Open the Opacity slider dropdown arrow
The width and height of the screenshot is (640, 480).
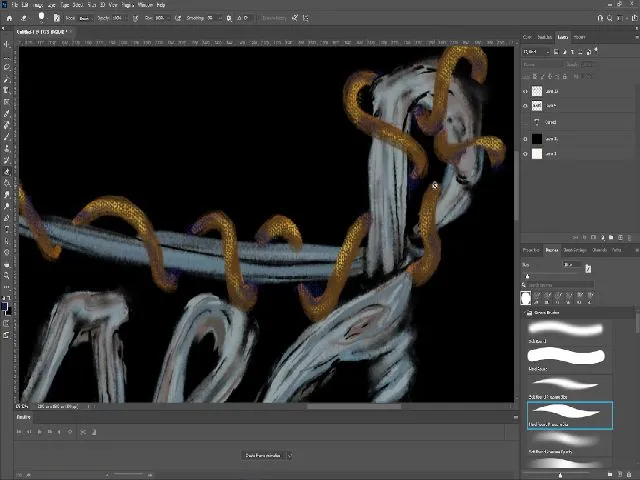(126, 18)
